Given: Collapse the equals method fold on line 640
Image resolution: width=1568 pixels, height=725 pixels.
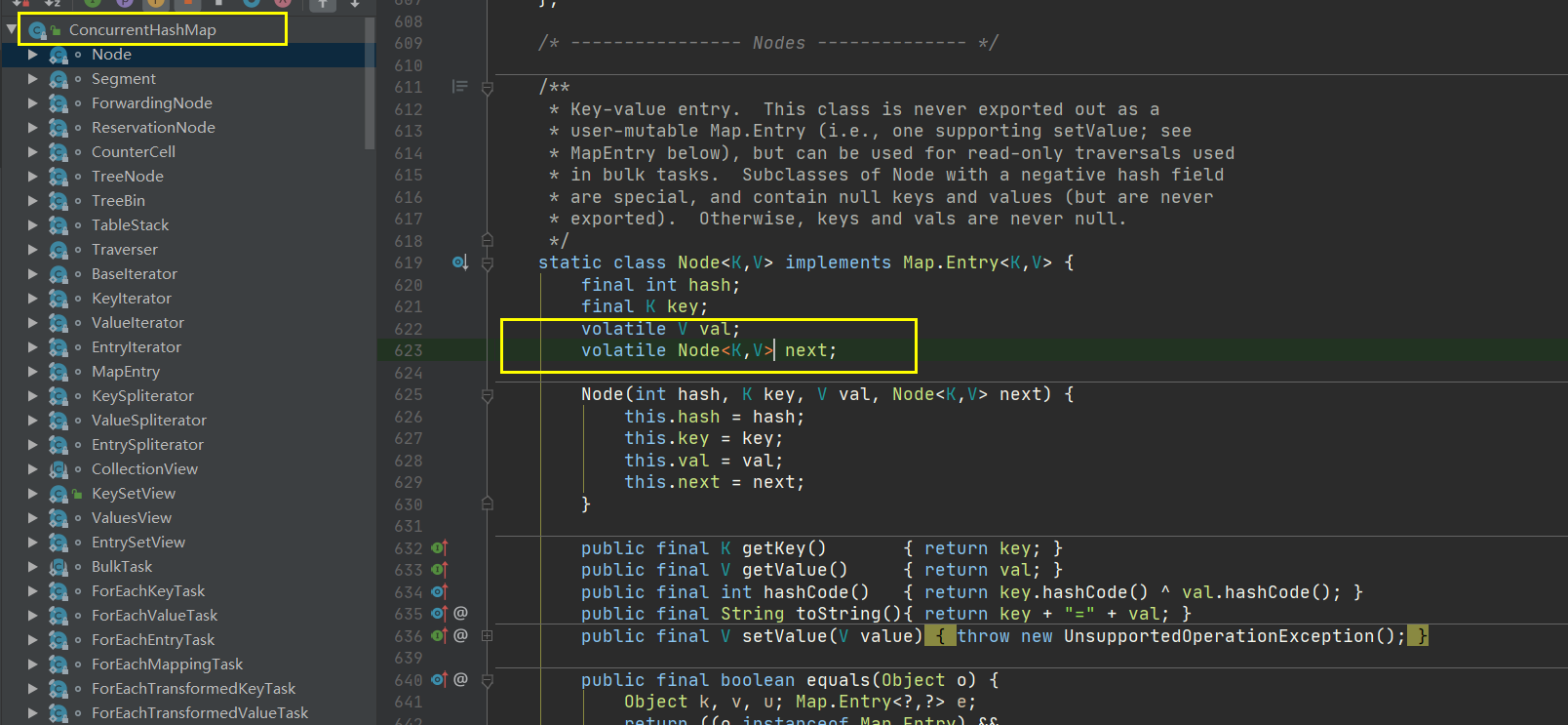Looking at the screenshot, I should 488,680.
